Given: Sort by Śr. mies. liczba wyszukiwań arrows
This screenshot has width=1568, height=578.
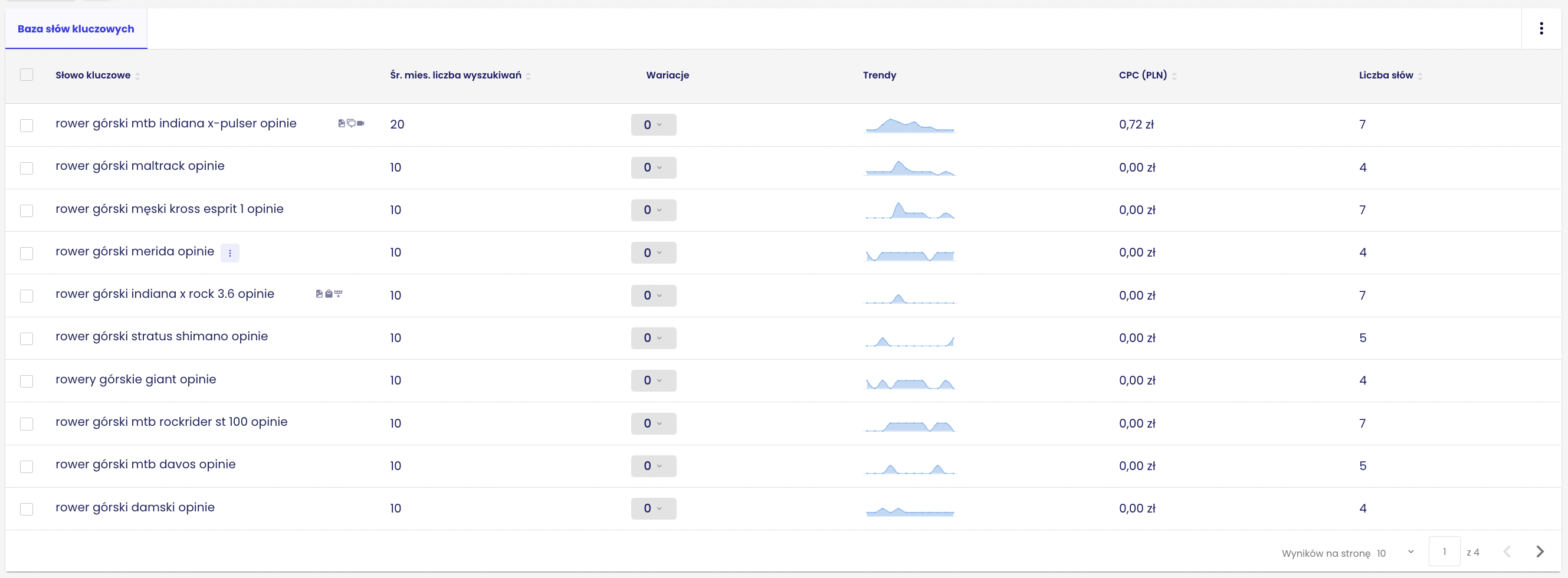Looking at the screenshot, I should 529,76.
